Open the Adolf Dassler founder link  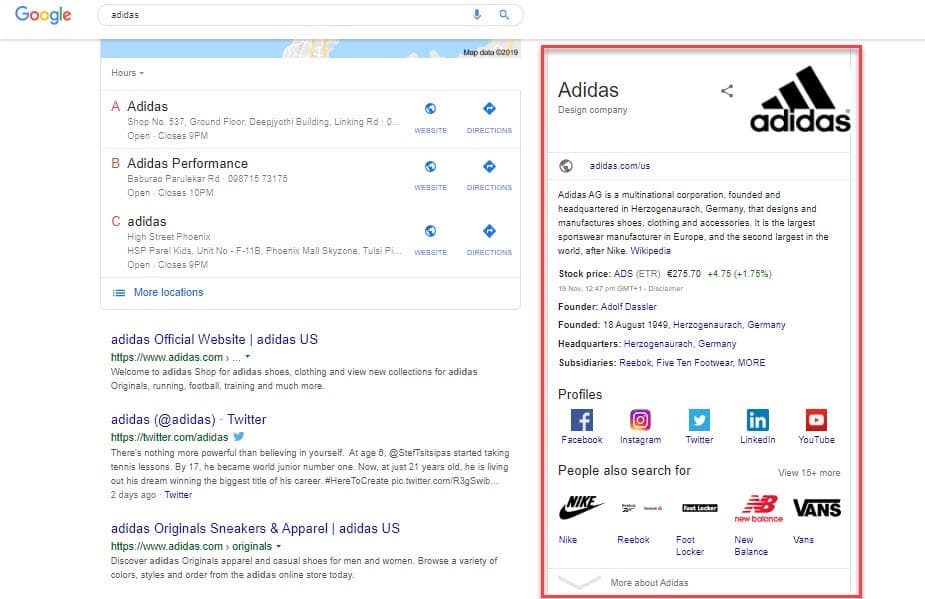pos(628,307)
